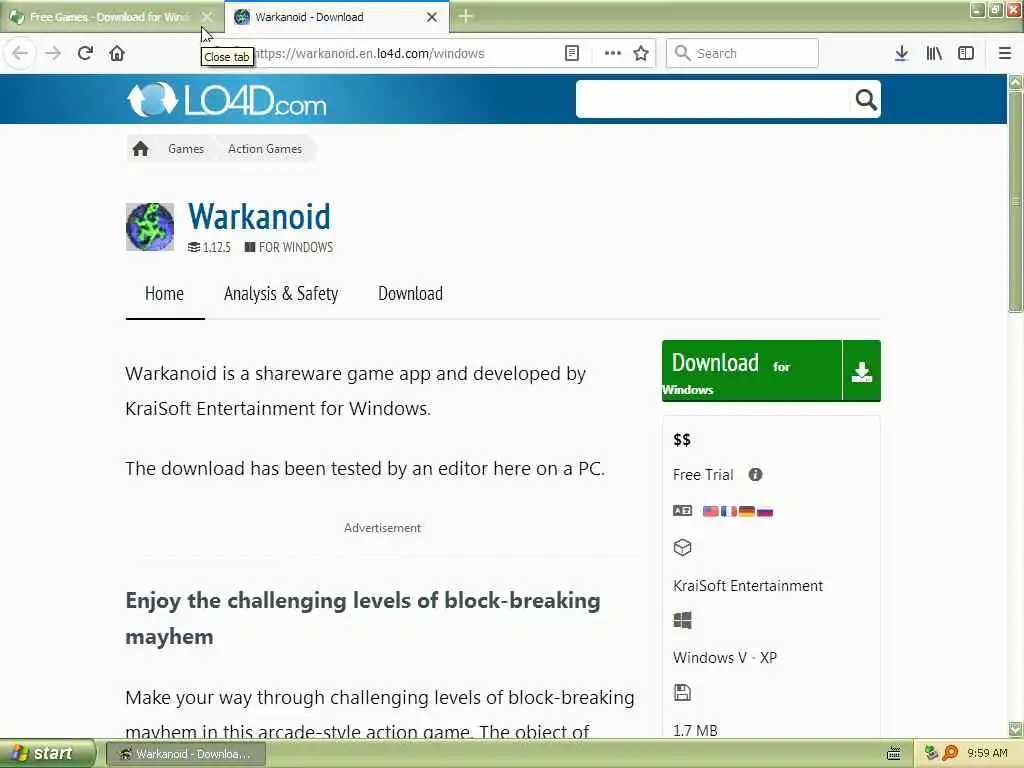Click the FOR WINDOWS label

click(289, 247)
